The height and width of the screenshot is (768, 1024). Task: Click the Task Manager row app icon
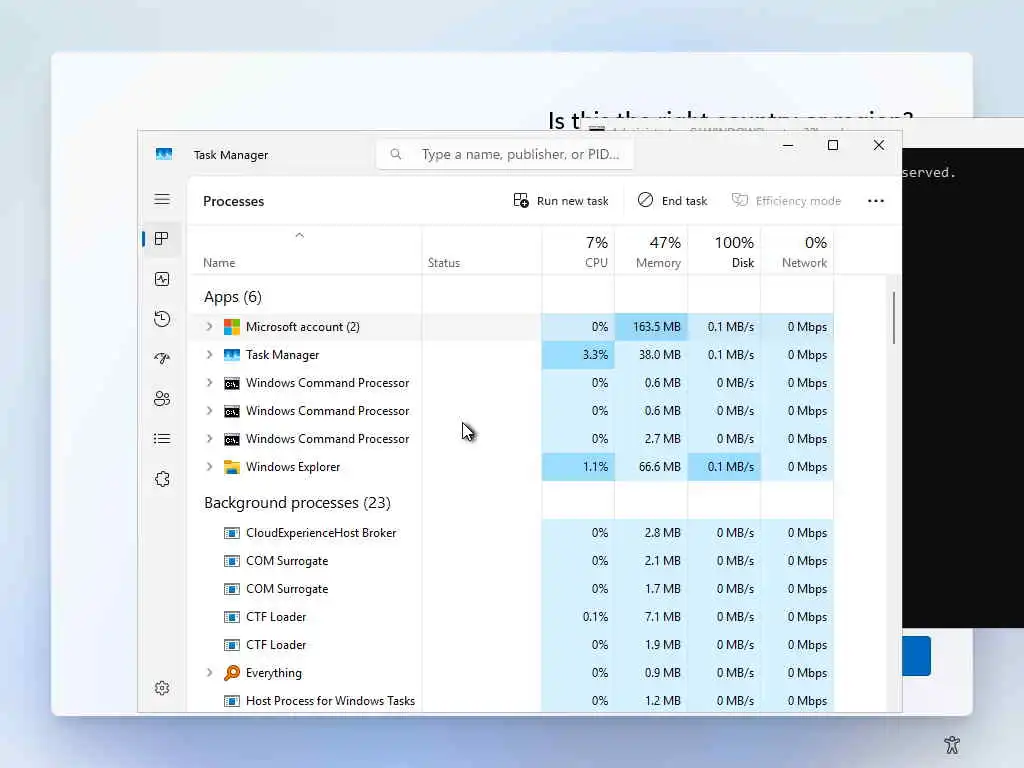click(231, 355)
